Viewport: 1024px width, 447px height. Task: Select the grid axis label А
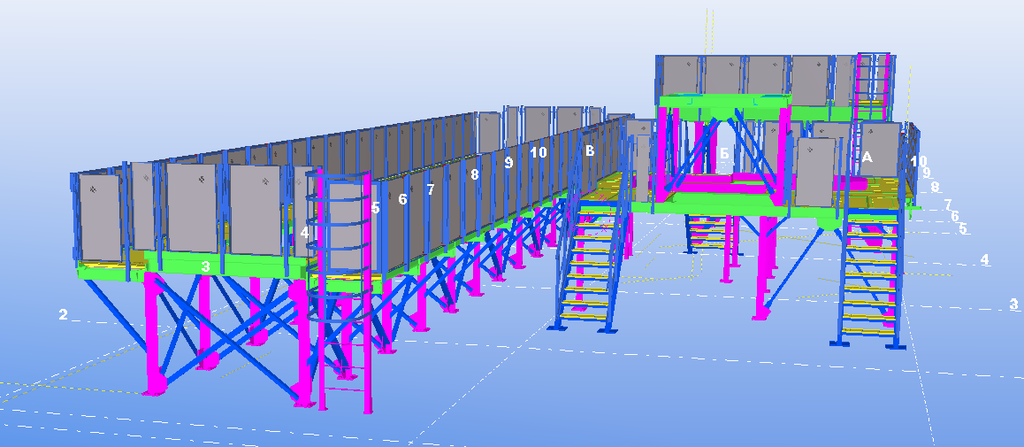(867, 157)
